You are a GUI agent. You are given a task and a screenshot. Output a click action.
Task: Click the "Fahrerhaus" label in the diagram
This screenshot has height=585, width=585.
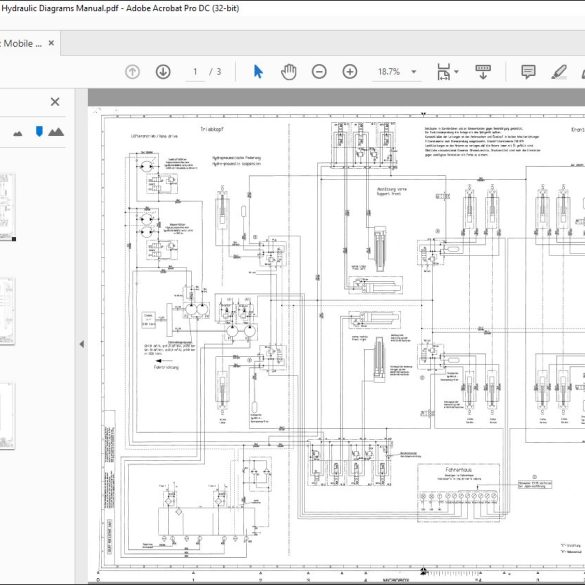(x=459, y=470)
